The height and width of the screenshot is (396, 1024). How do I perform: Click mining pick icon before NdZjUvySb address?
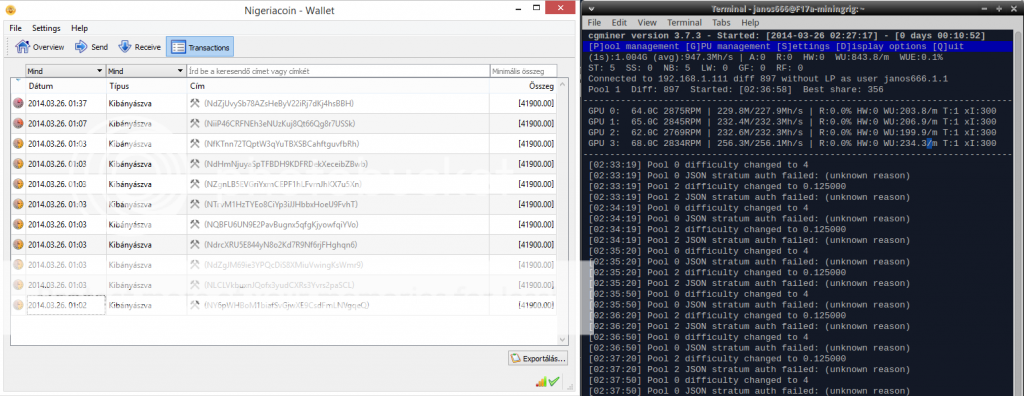[195, 103]
